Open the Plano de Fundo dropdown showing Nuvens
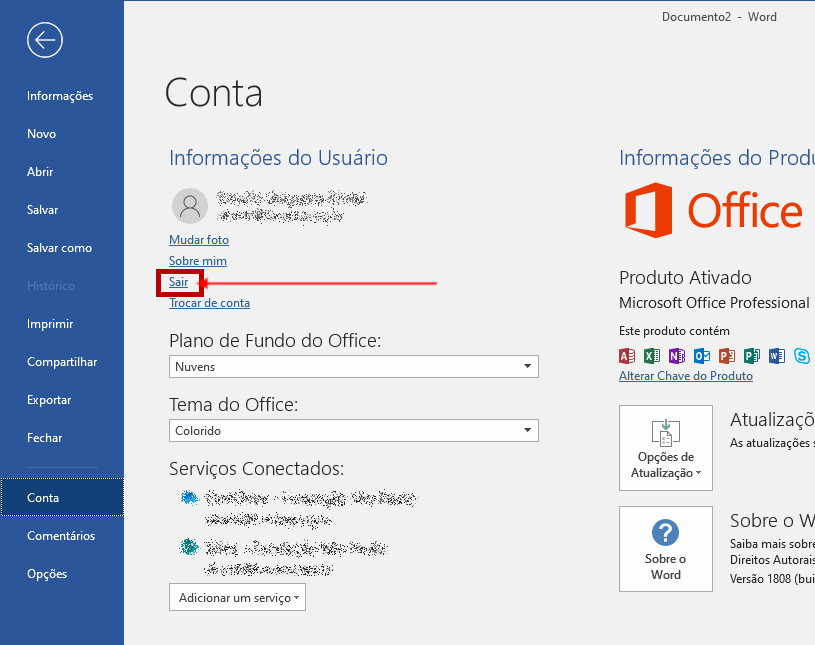 (353, 366)
